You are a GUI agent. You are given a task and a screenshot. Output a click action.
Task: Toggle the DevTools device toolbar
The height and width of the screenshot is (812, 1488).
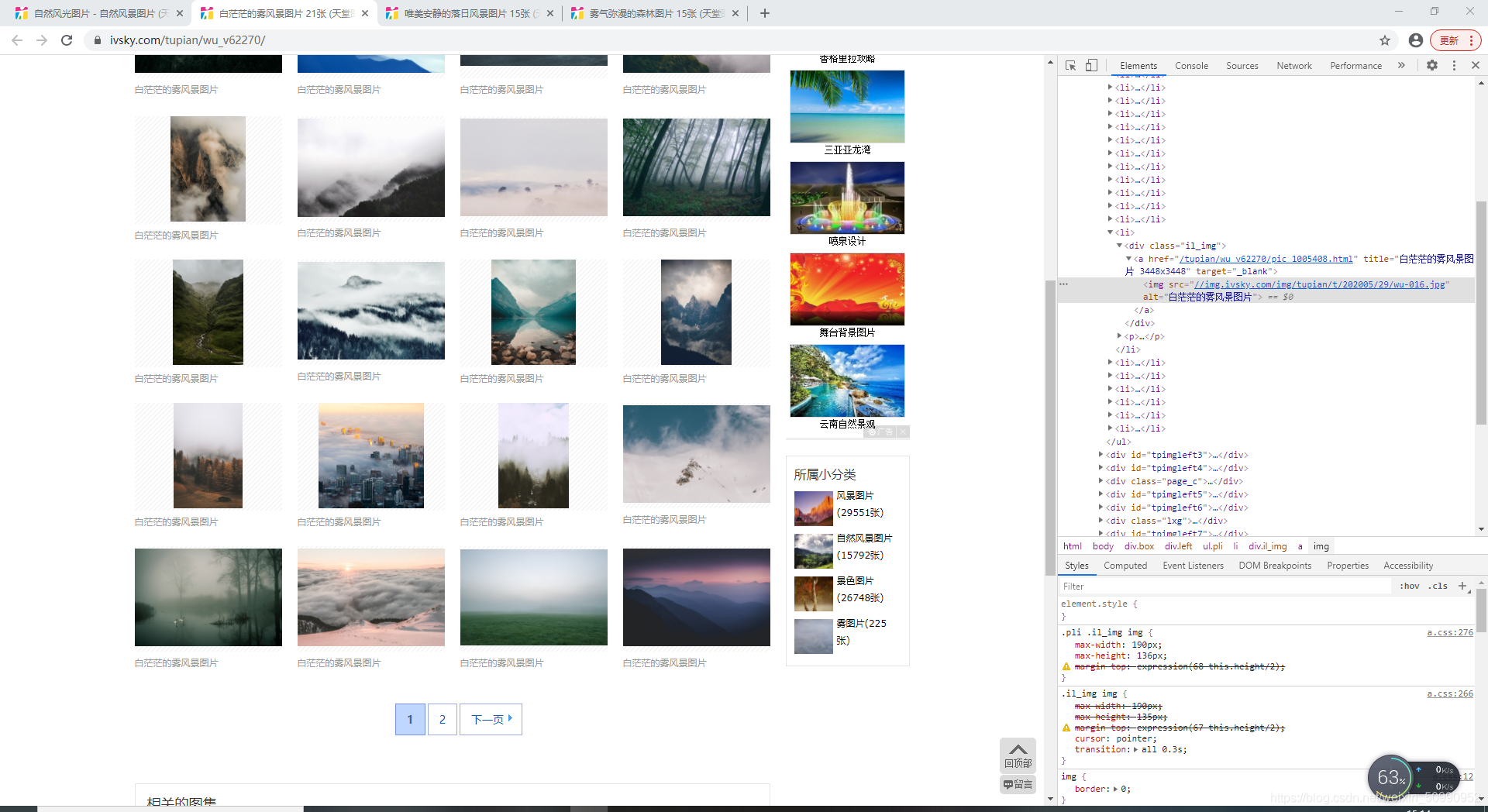(1091, 66)
